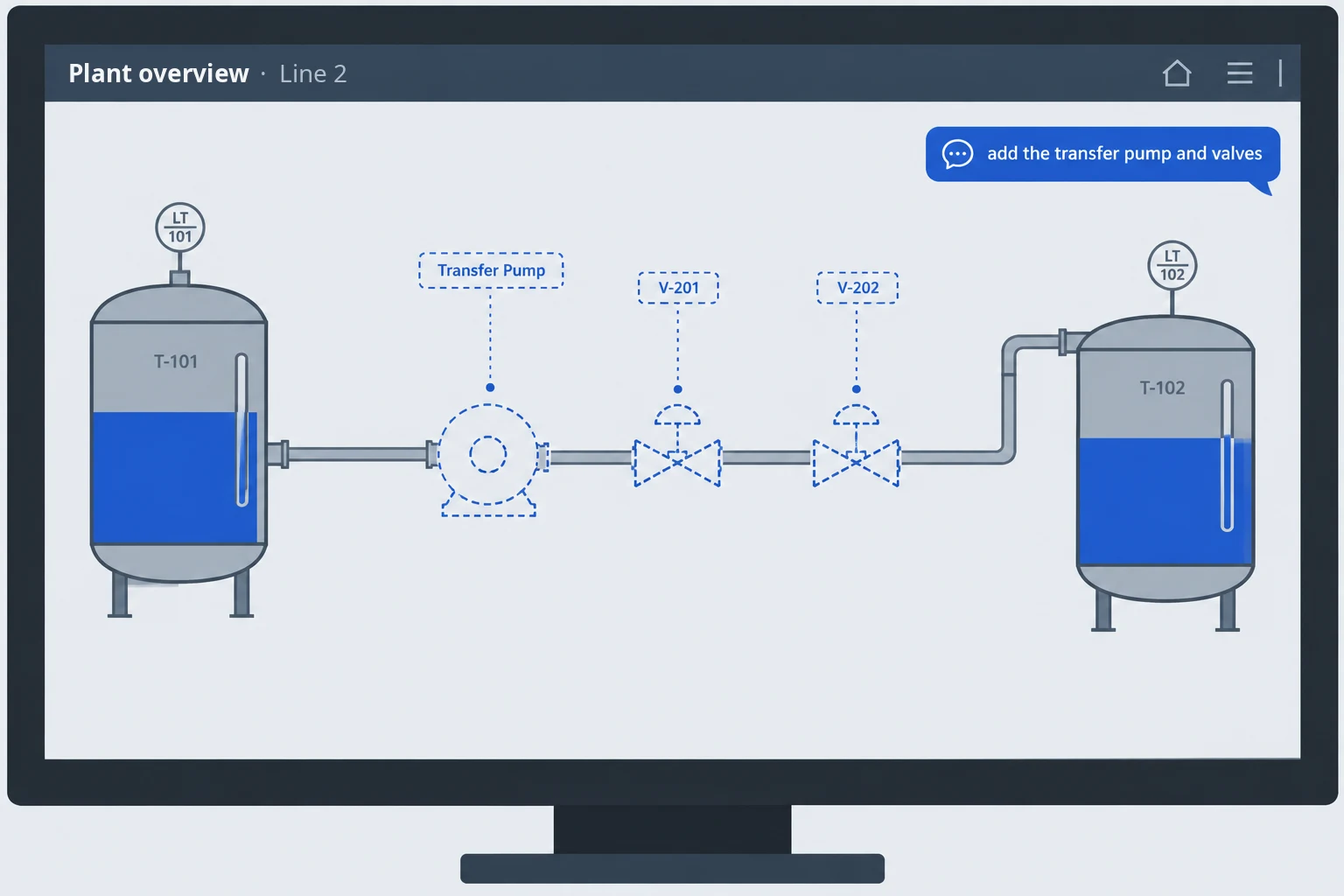Click the V-201 label box
This screenshot has width=1344, height=896.
(678, 288)
